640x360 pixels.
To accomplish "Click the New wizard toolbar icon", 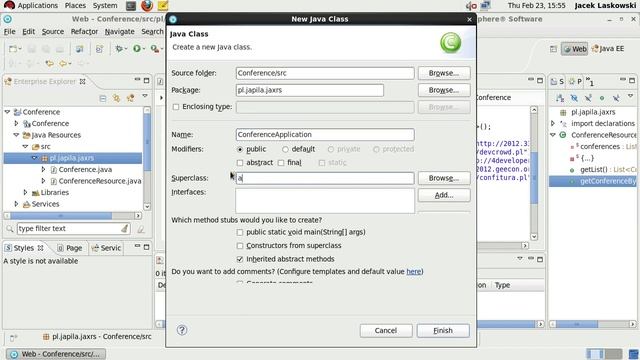I will 13,49.
